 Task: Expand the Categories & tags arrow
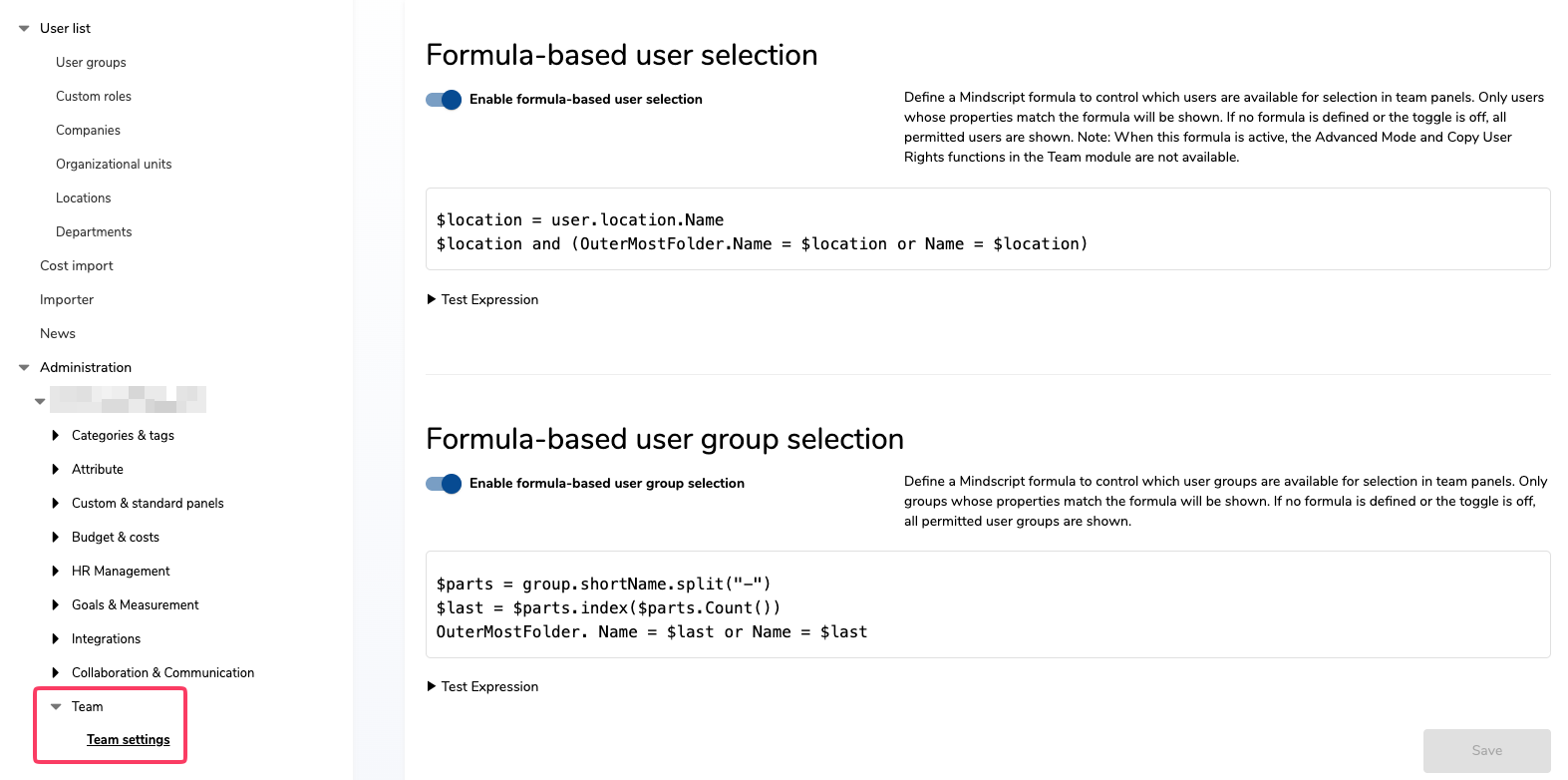(55, 436)
